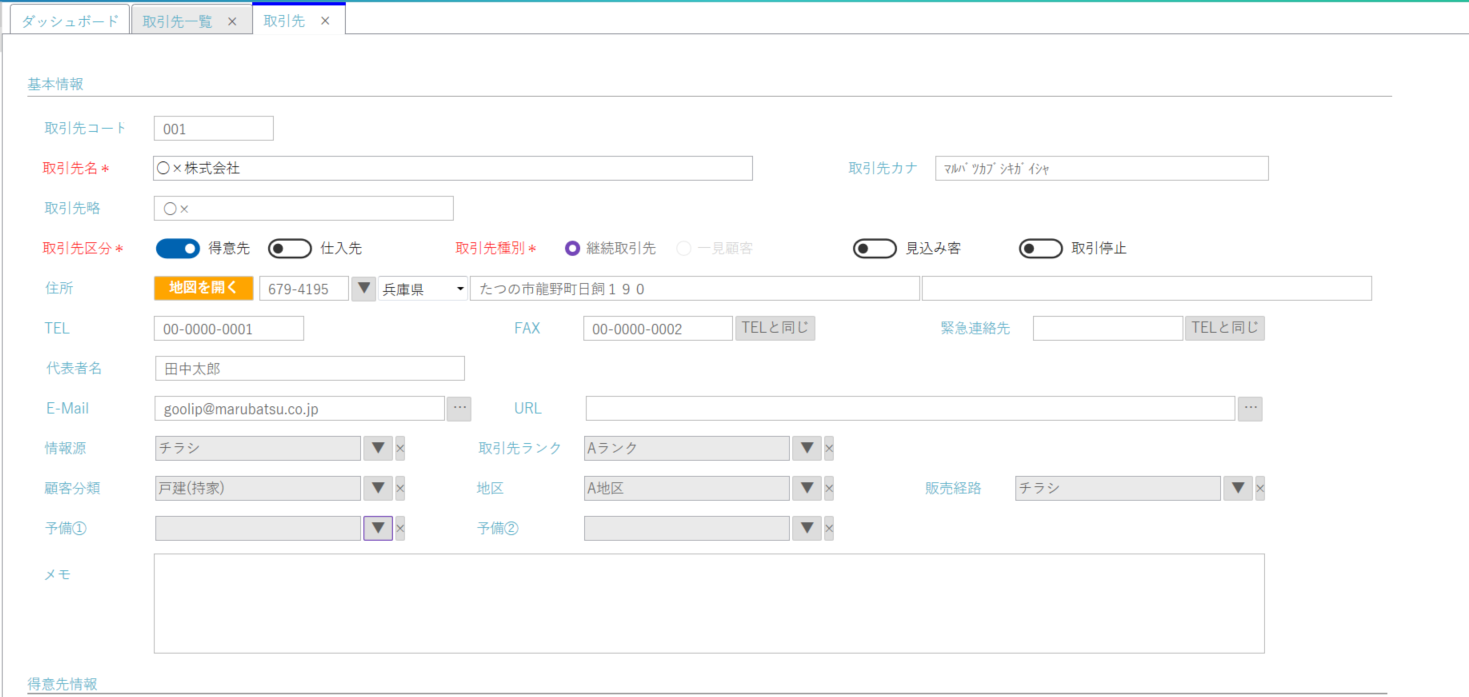Click the 基本情報 section heading
This screenshot has height=697, width=1469.
click(55, 84)
